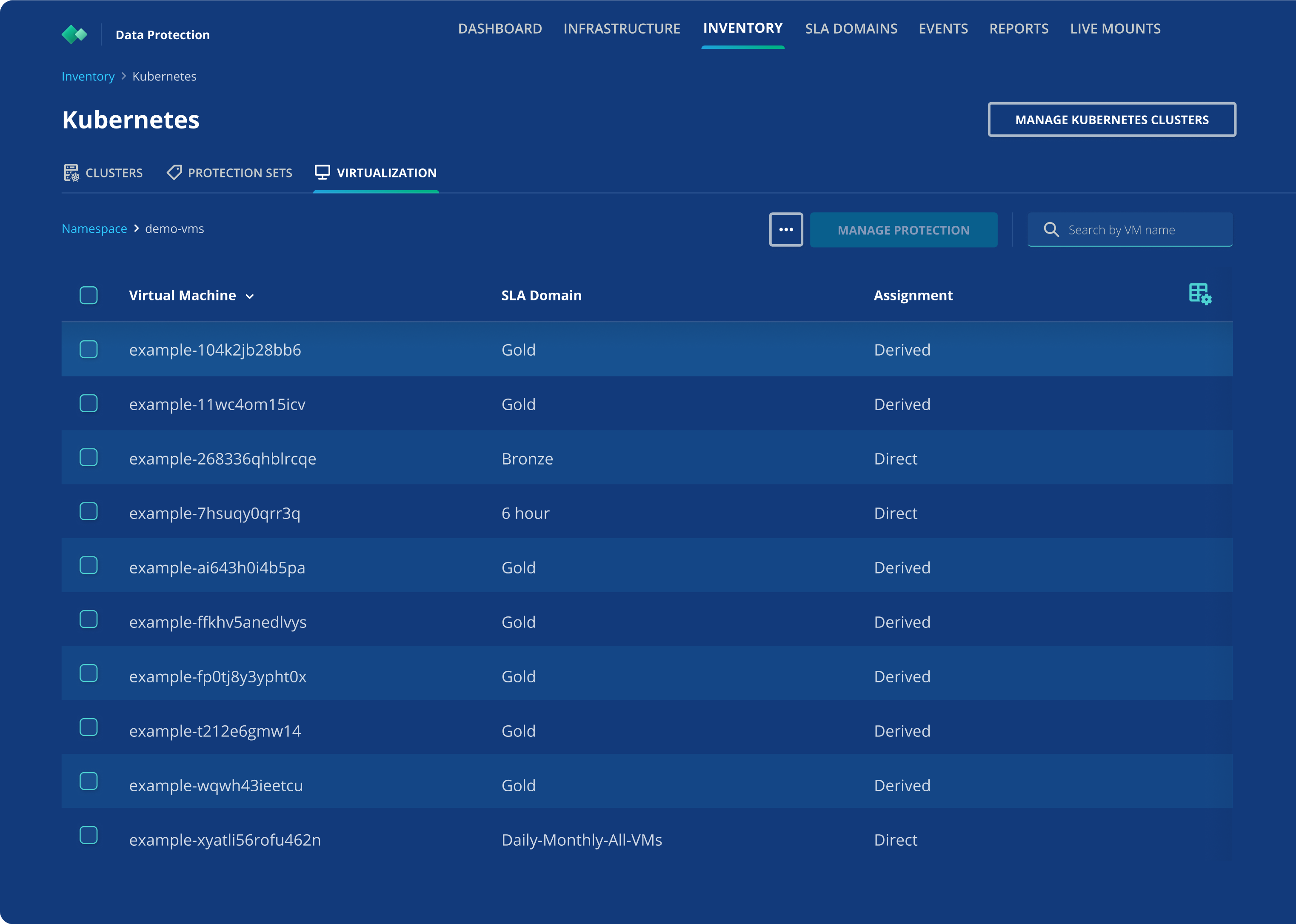
Task: Open VM example-ffkhv5anedlvys
Action: 218,622
